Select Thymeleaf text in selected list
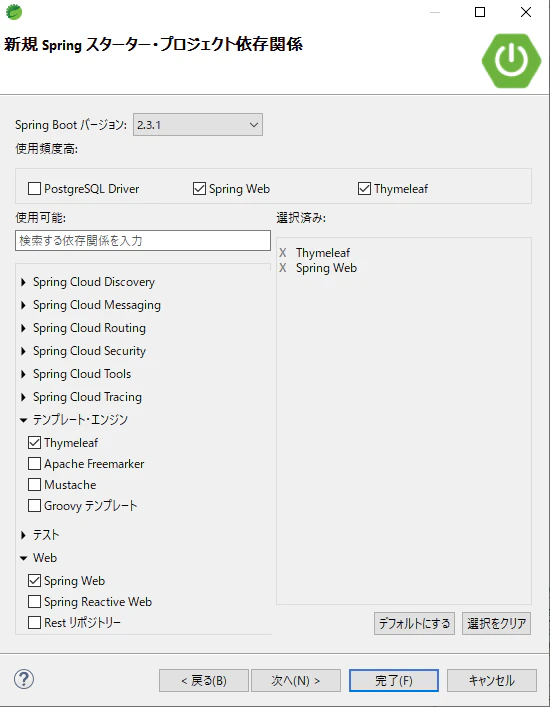 click(x=323, y=252)
